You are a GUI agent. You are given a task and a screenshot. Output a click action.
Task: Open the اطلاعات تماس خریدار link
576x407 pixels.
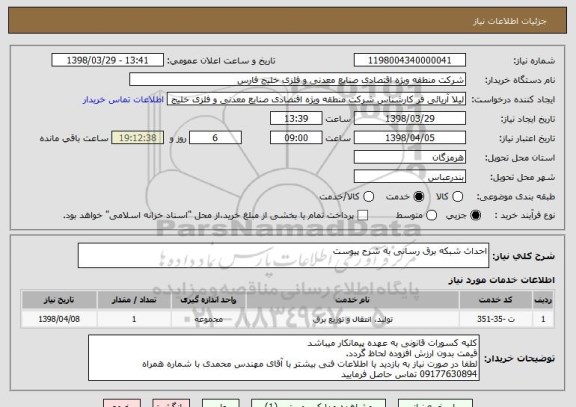coord(123,100)
